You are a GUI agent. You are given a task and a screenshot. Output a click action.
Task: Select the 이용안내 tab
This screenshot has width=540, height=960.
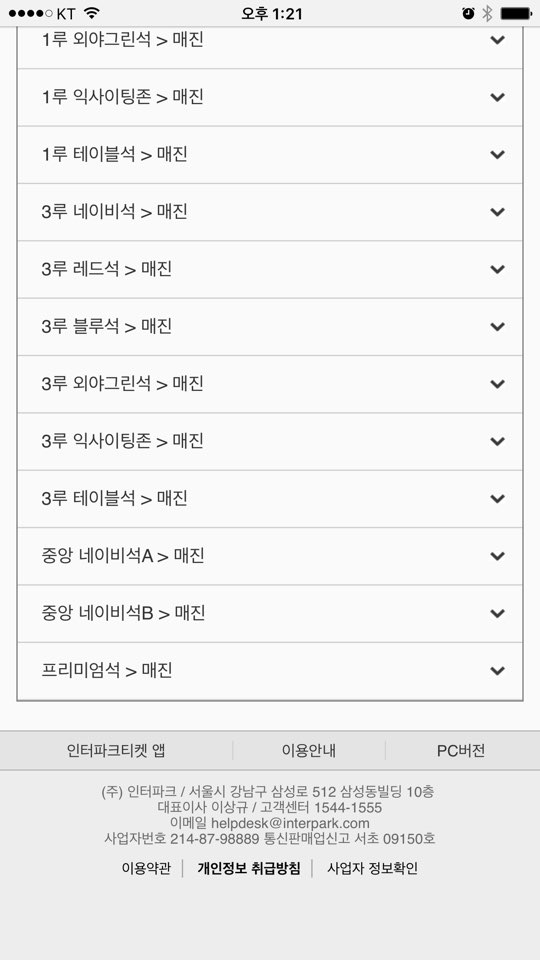point(309,751)
